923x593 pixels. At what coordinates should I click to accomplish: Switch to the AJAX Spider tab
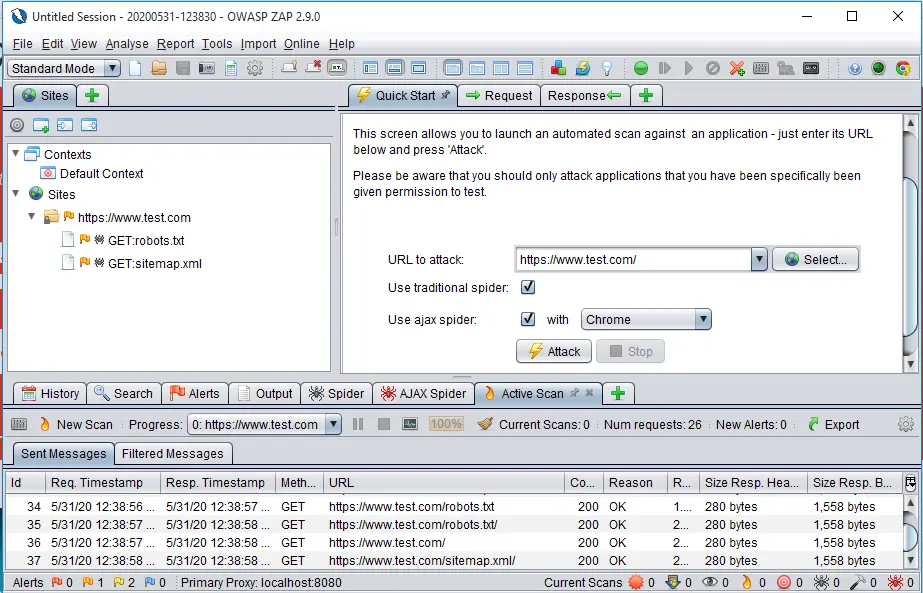point(423,393)
